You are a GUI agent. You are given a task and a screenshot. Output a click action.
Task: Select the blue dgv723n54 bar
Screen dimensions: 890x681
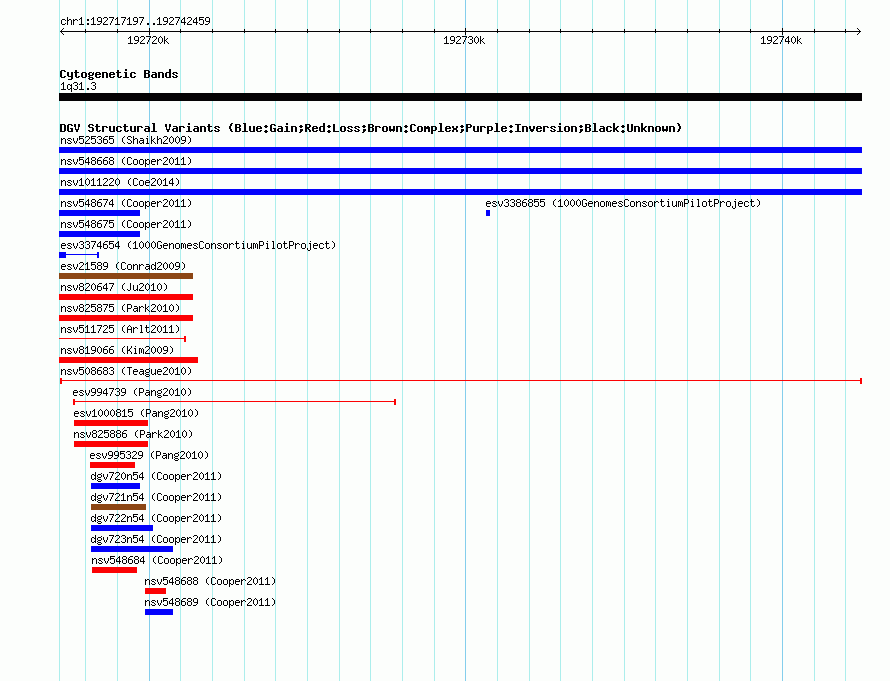click(x=132, y=549)
